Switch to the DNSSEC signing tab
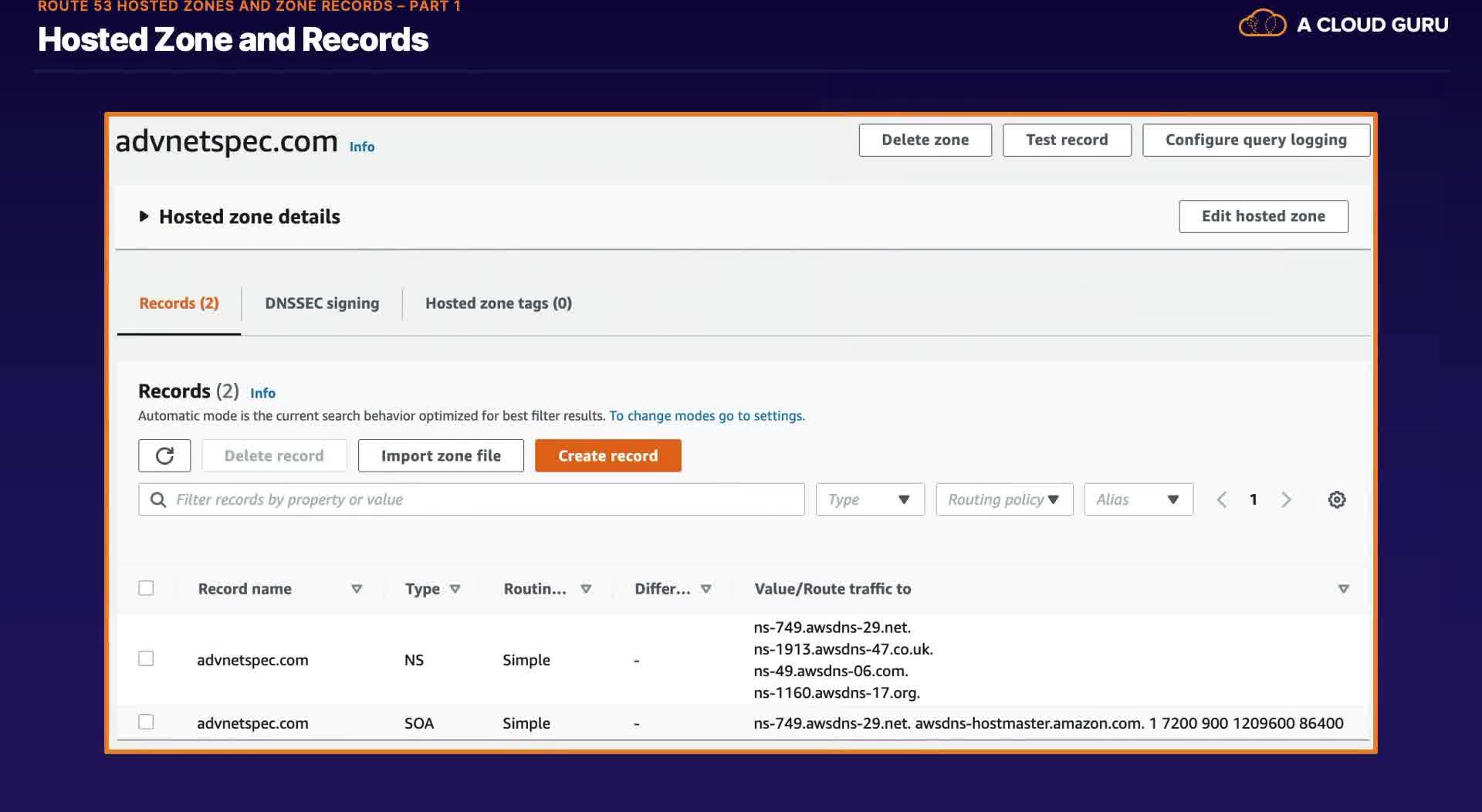1482x812 pixels. (x=322, y=303)
